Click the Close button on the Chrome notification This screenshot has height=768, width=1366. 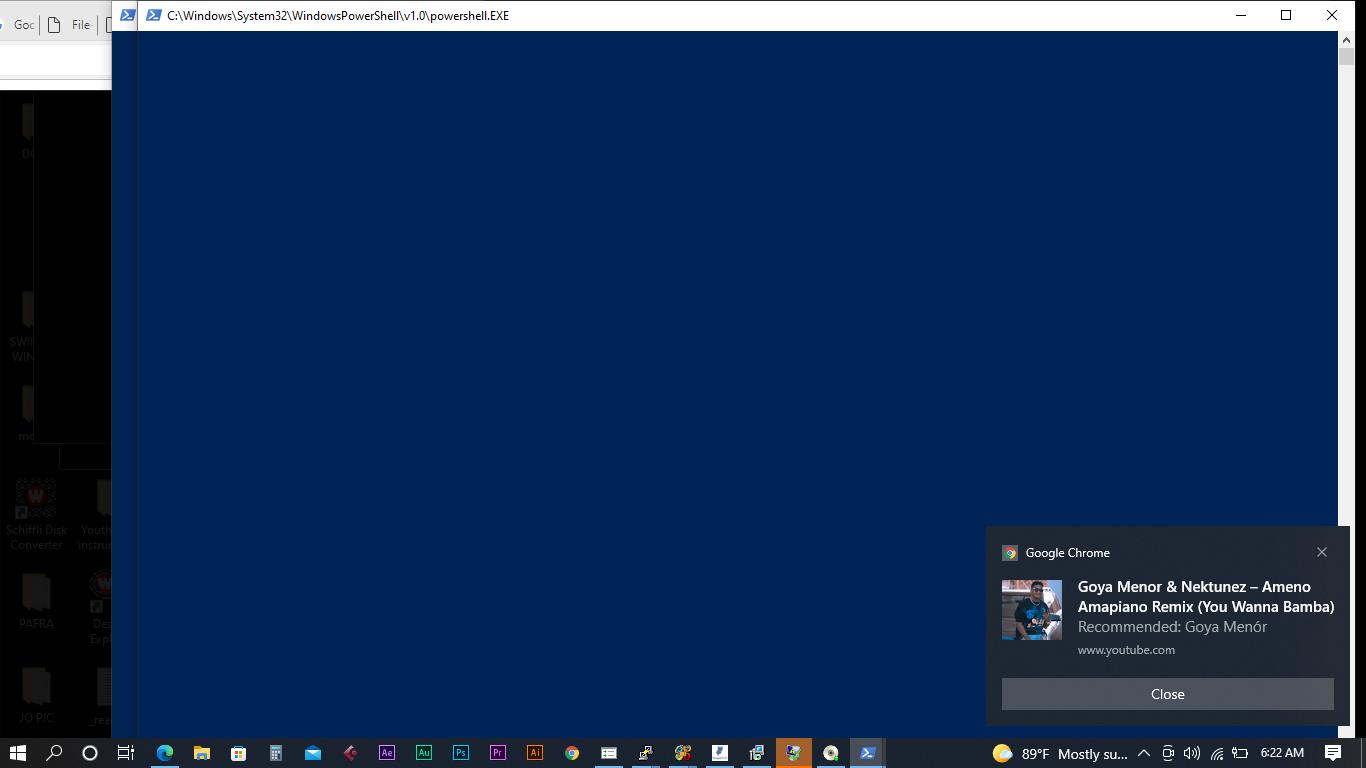[x=1167, y=694]
